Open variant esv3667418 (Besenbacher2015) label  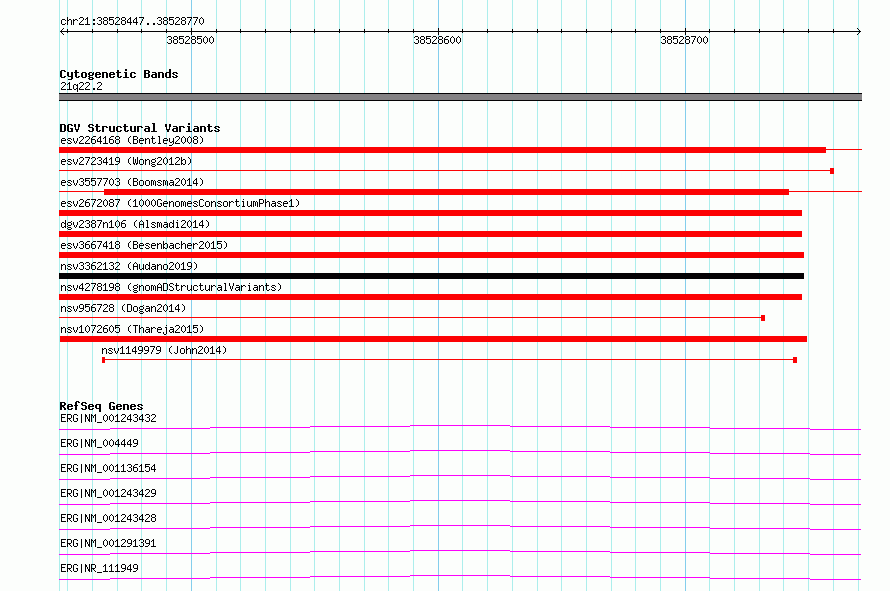click(x=144, y=245)
